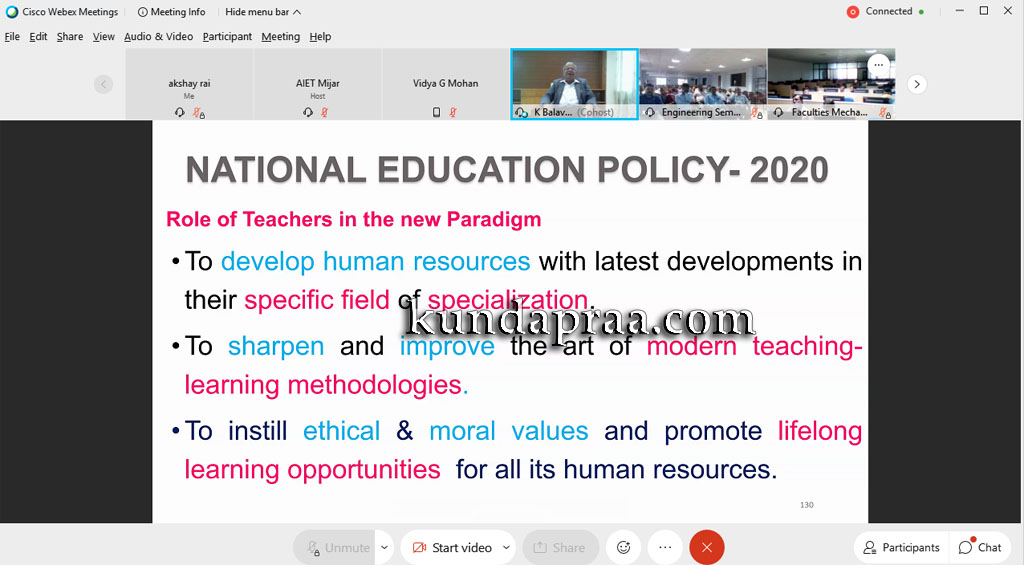Screen dimensions: 1024x565
Task: Open ellipsis menu on Faculties Mecha thumbnail
Action: click(x=879, y=65)
